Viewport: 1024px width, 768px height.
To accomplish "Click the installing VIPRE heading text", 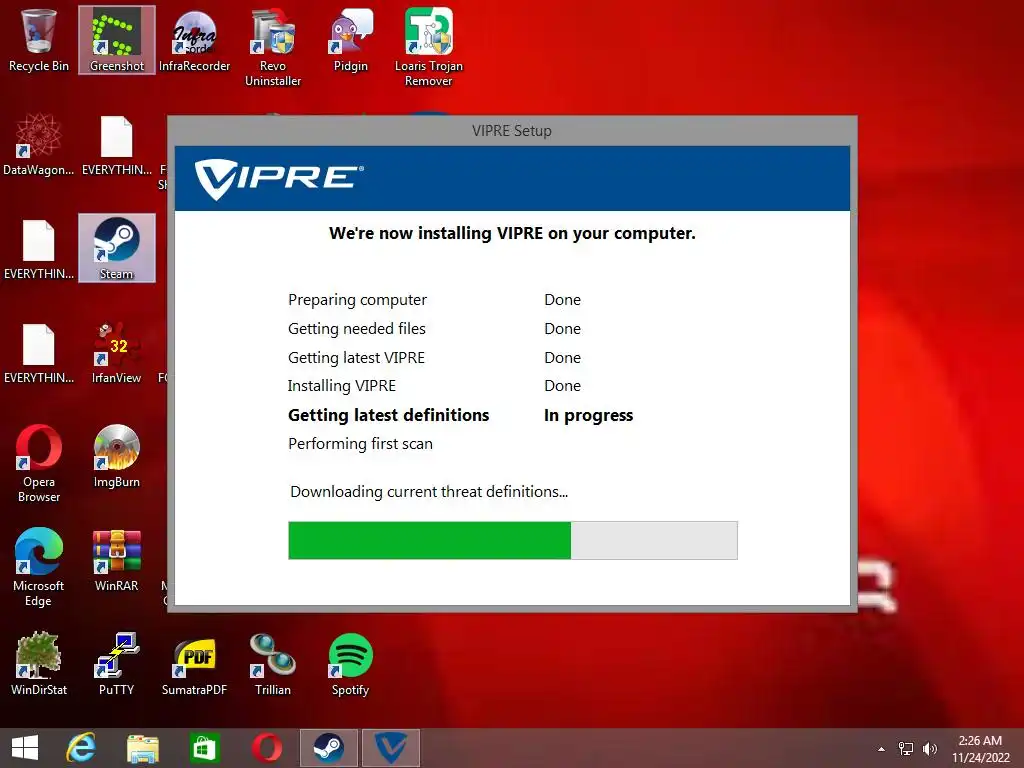I will 512,233.
